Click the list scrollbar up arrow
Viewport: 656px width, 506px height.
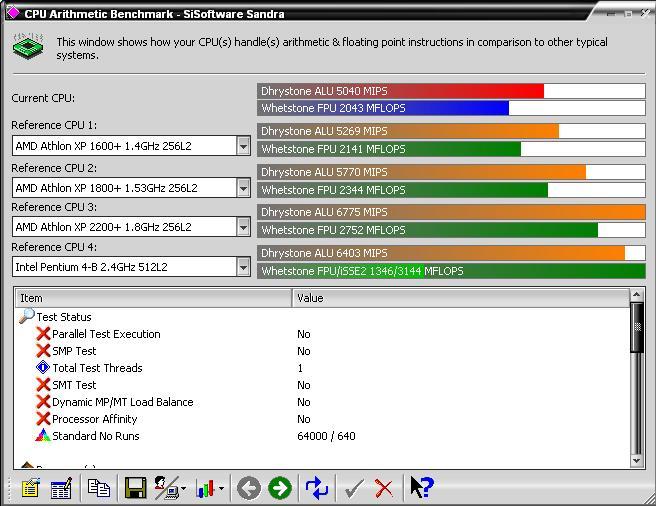click(x=638, y=298)
